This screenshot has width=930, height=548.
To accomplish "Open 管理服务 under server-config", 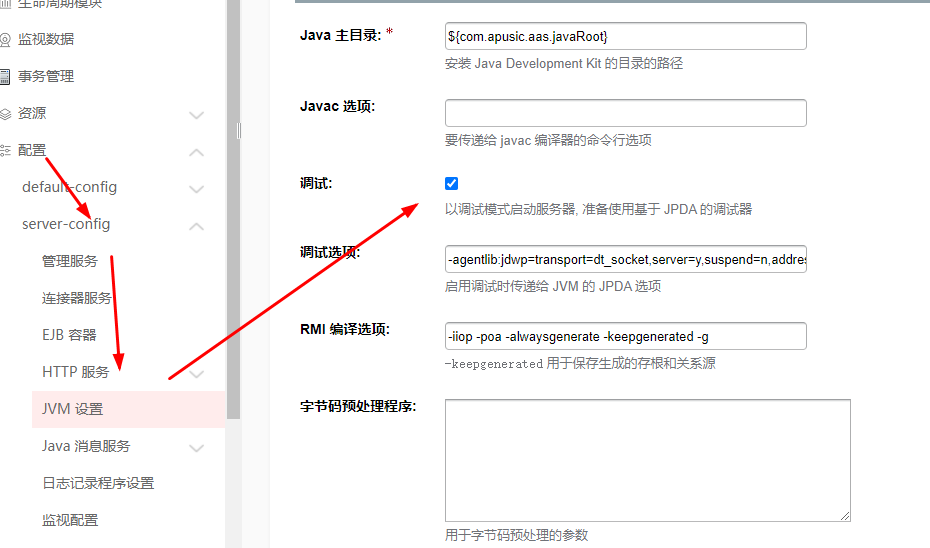I will click(x=69, y=261).
